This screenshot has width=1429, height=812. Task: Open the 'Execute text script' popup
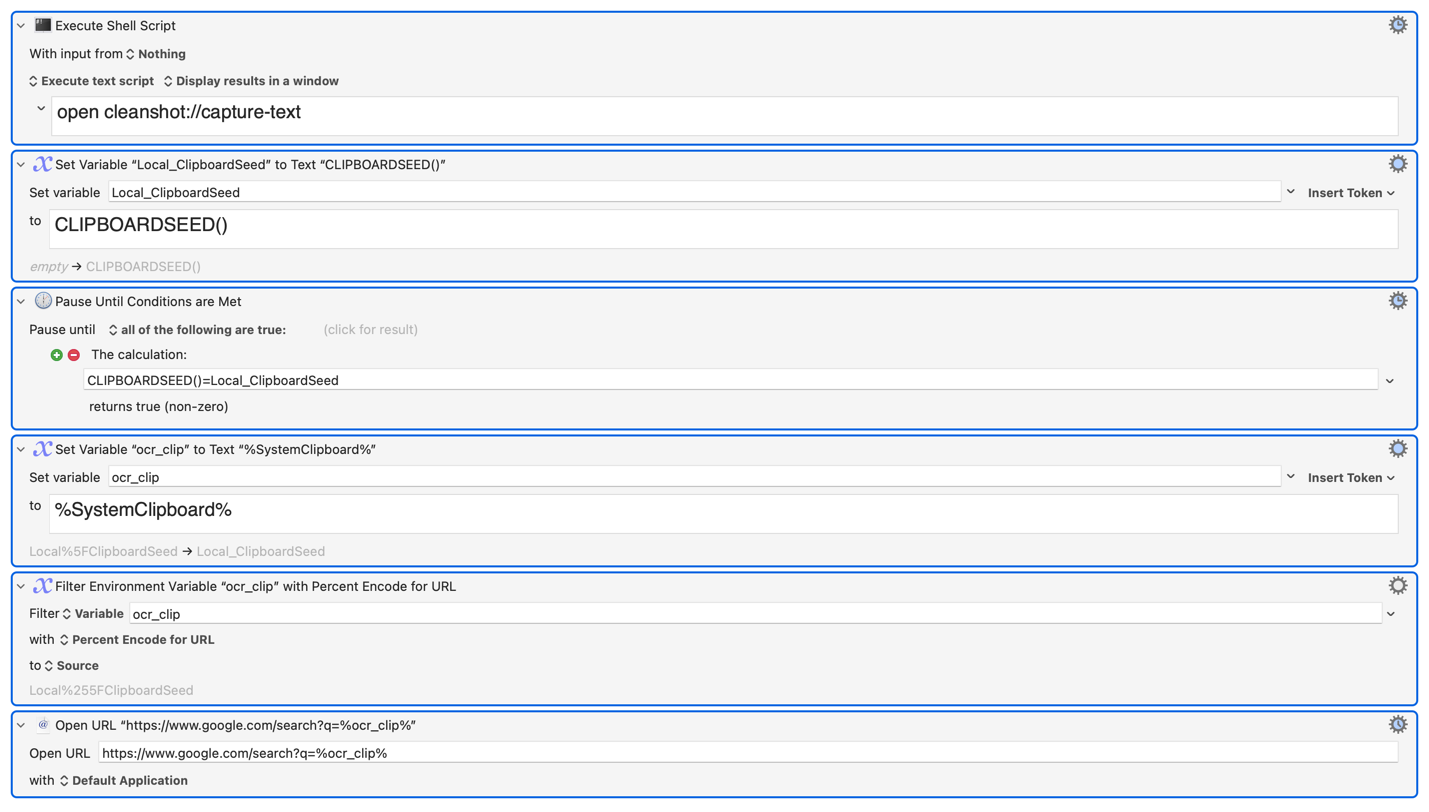[91, 81]
